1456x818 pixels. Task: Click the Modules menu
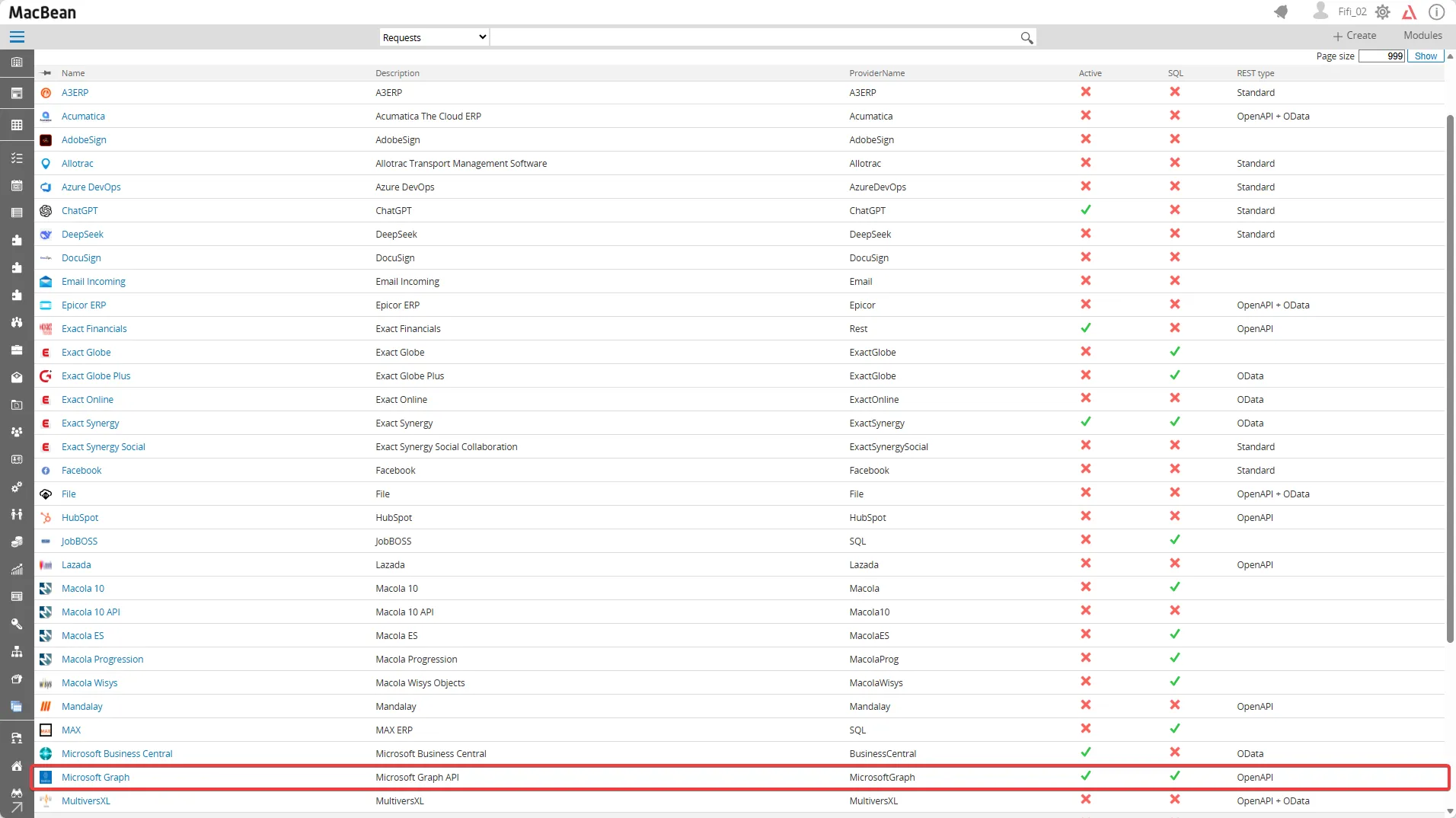click(1422, 36)
